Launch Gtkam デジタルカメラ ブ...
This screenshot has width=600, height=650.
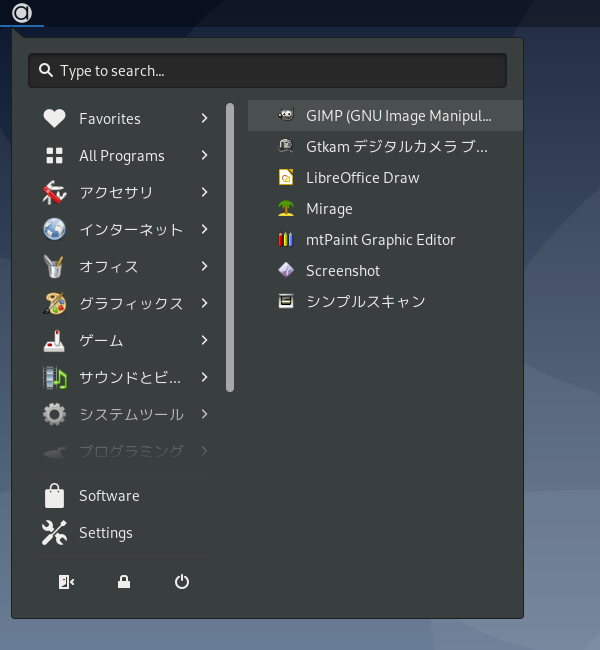click(385, 146)
